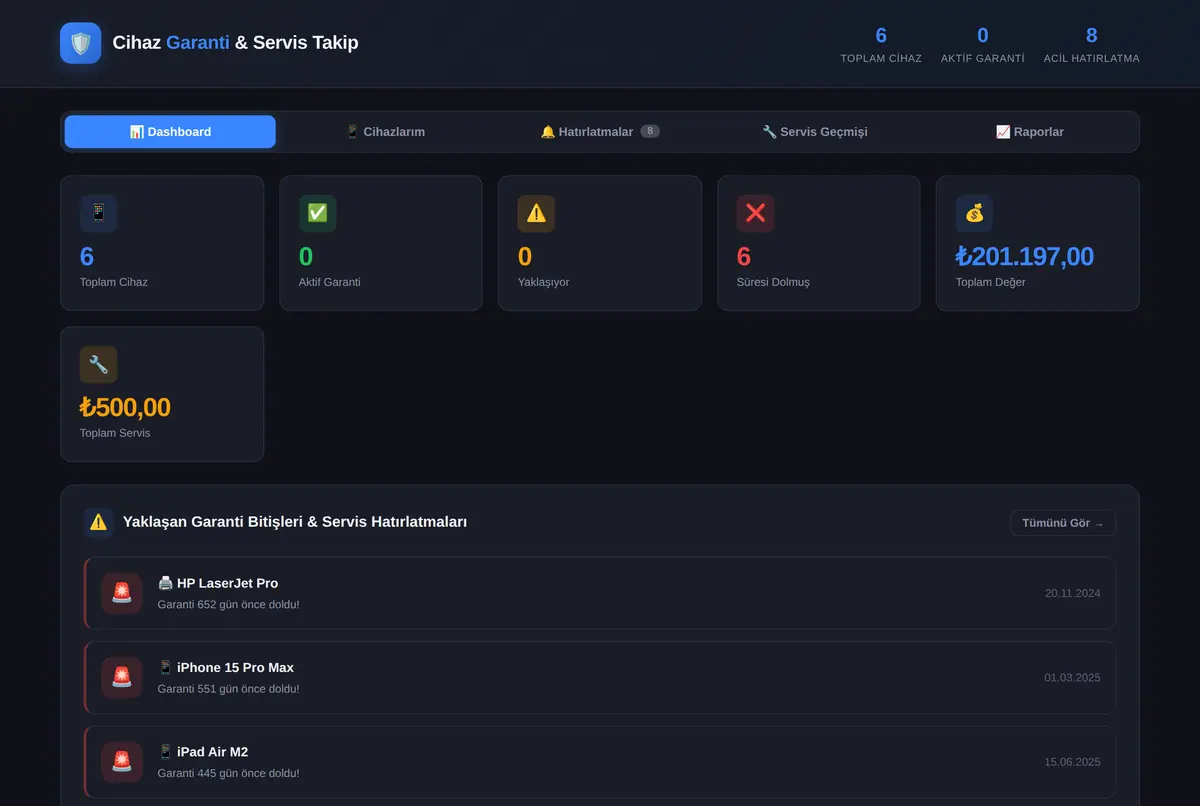This screenshot has width=1200, height=806.
Task: Go to the Servis Geçmişi tab
Action: pyautogui.click(x=815, y=132)
